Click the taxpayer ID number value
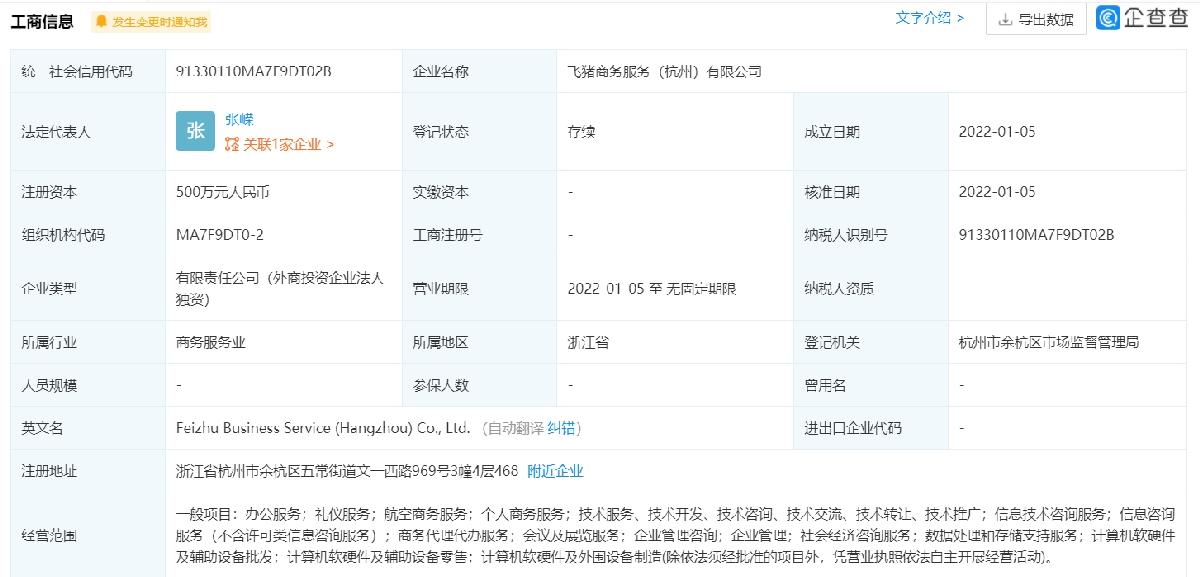Viewport: 1200px width, 577px height. pos(1036,235)
